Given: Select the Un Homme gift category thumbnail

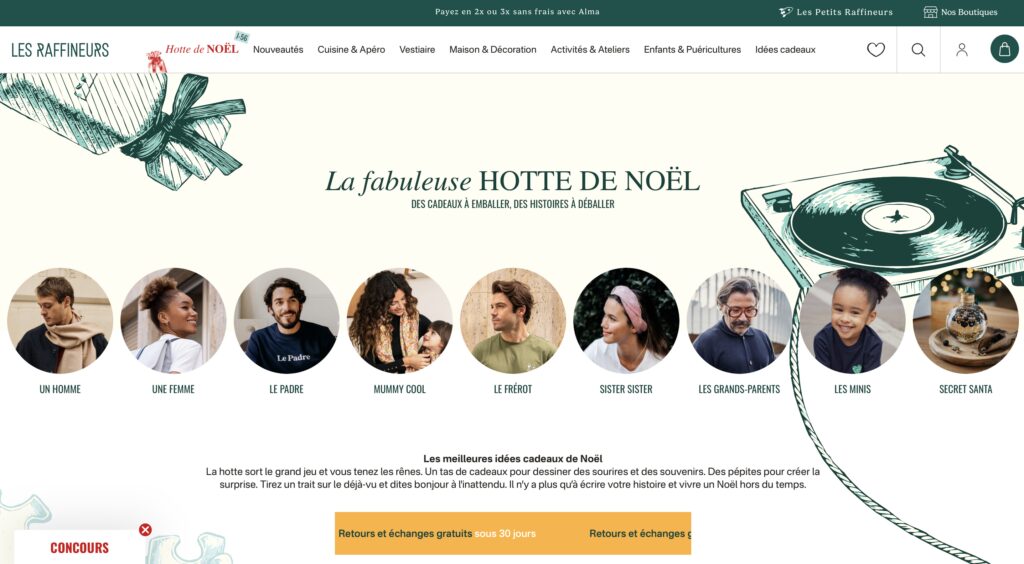Looking at the screenshot, I should coord(60,321).
